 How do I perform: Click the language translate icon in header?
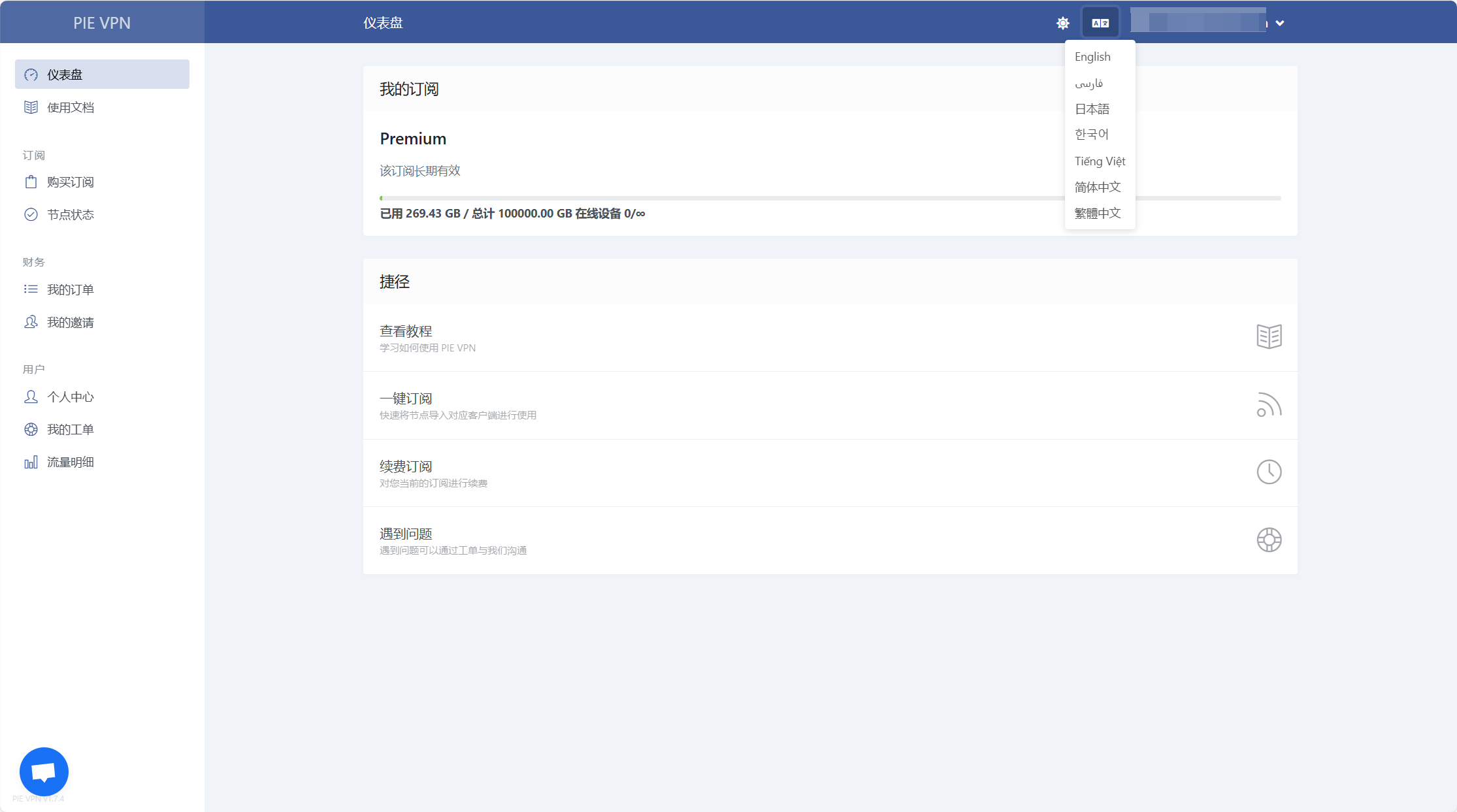point(1100,24)
